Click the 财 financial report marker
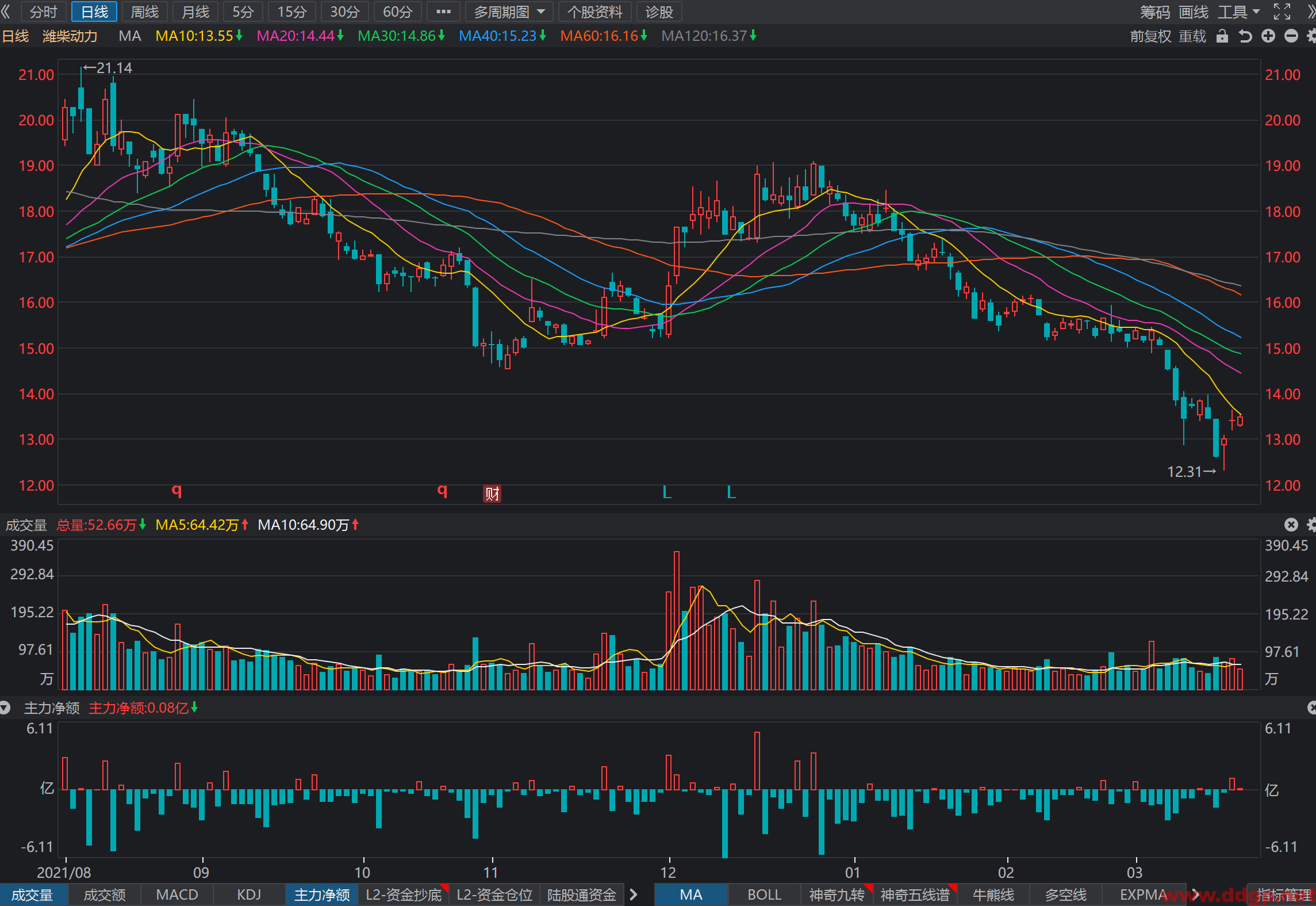 pos(492,493)
